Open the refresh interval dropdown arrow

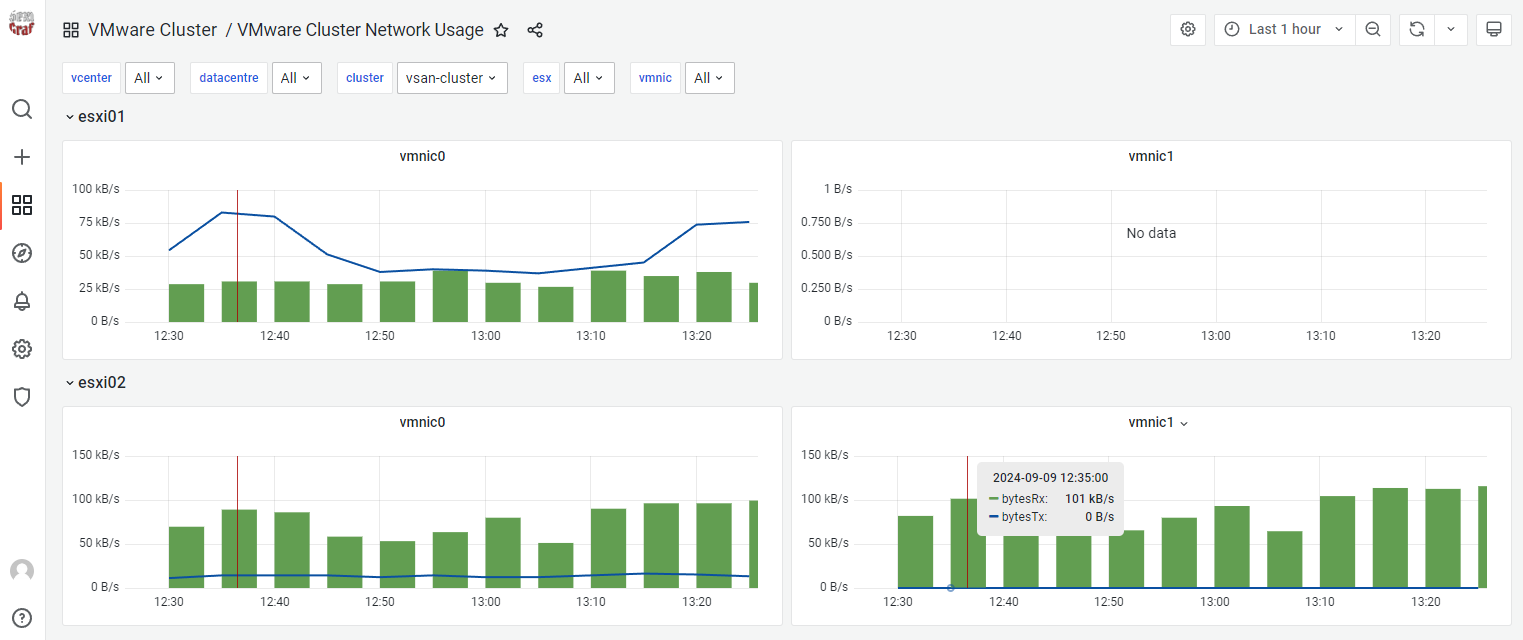tap(1451, 29)
